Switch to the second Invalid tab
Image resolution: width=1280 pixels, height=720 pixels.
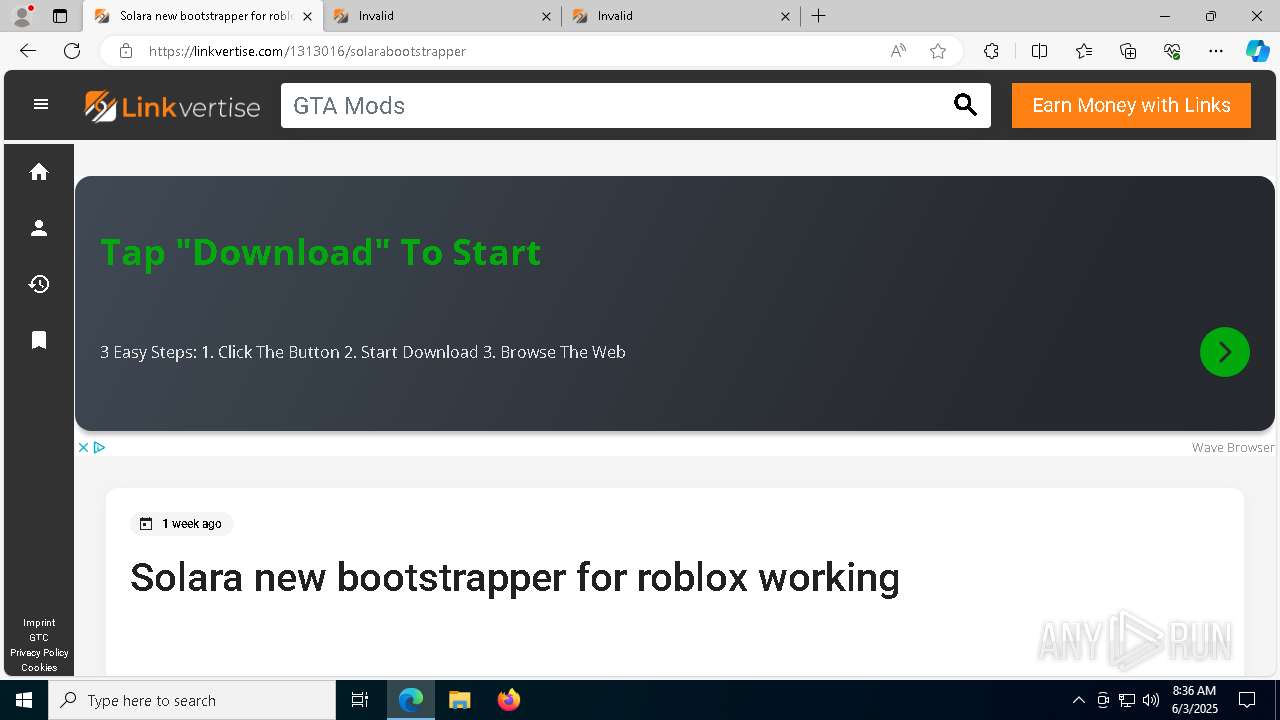443,16
